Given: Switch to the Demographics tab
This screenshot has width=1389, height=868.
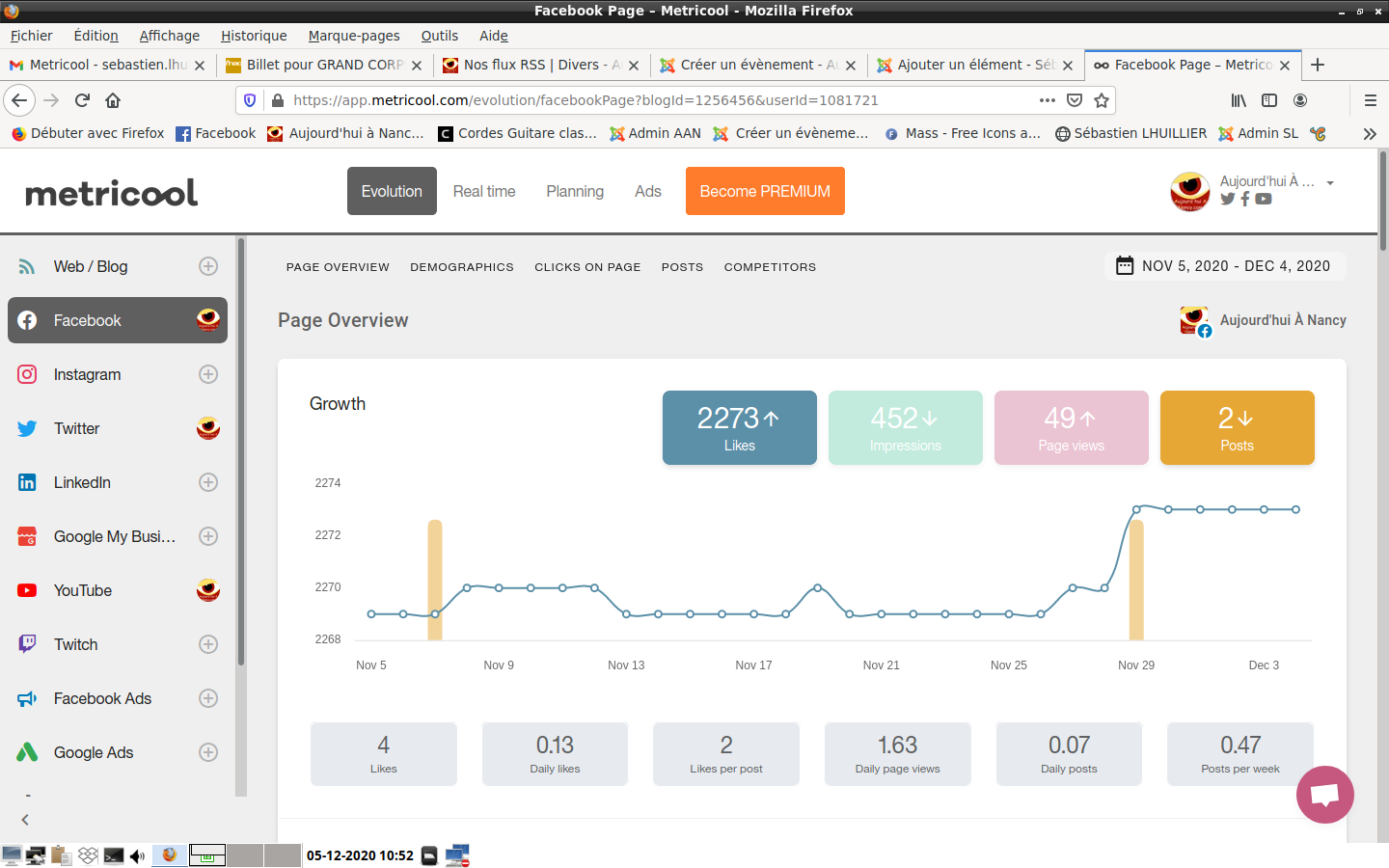Looking at the screenshot, I should click(462, 267).
